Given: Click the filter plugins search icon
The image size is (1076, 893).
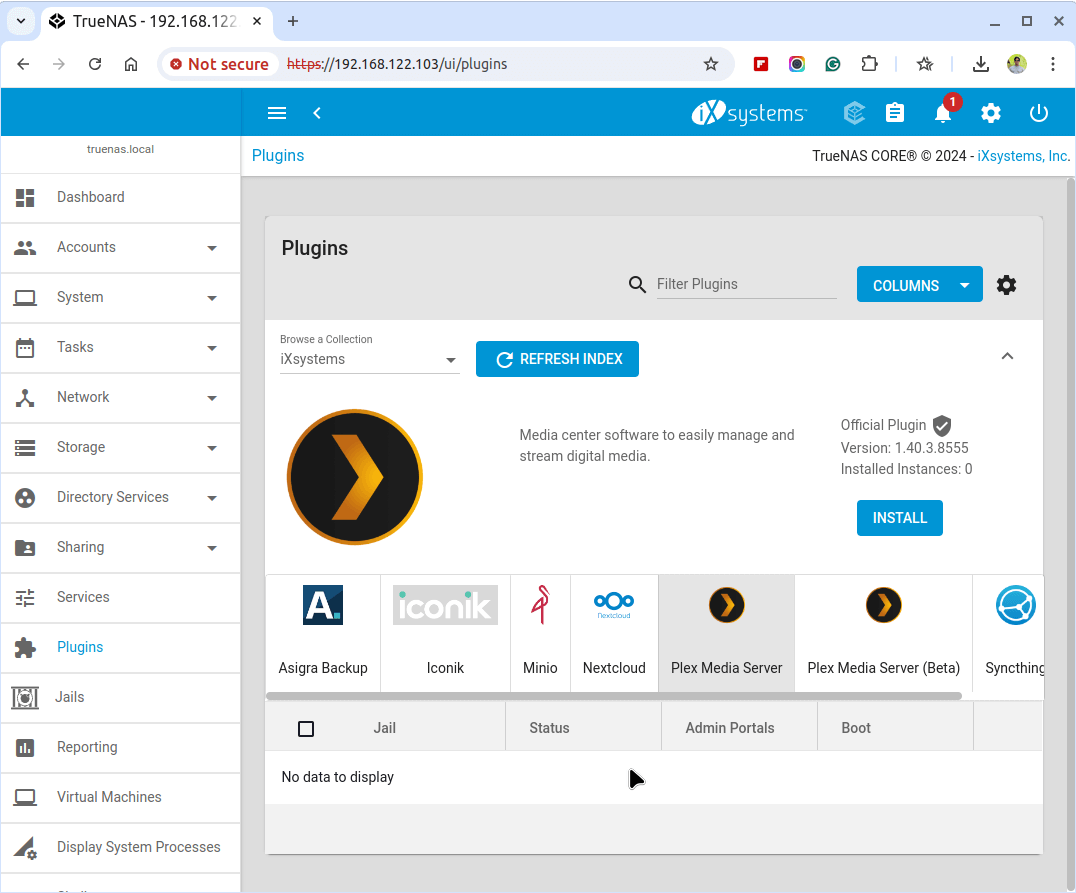Looking at the screenshot, I should point(637,284).
